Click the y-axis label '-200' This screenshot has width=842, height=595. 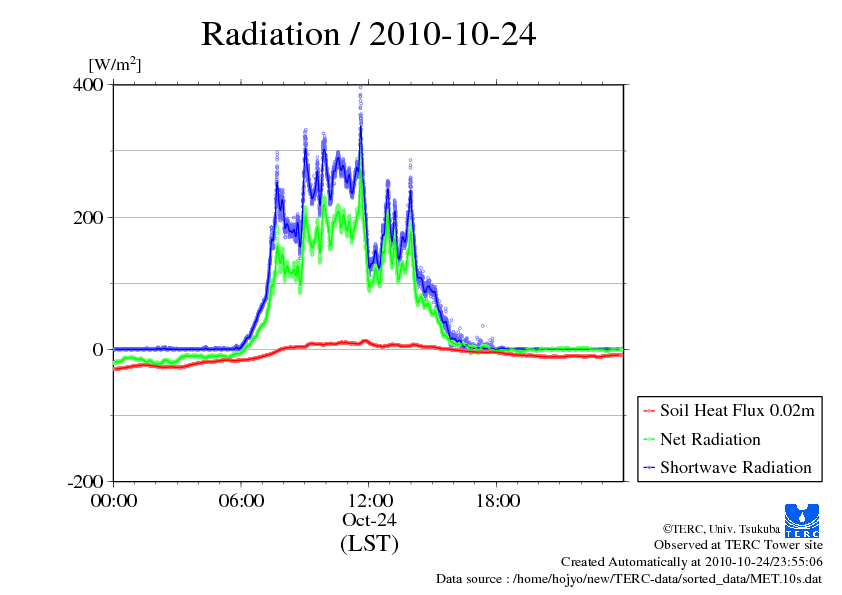(86, 482)
